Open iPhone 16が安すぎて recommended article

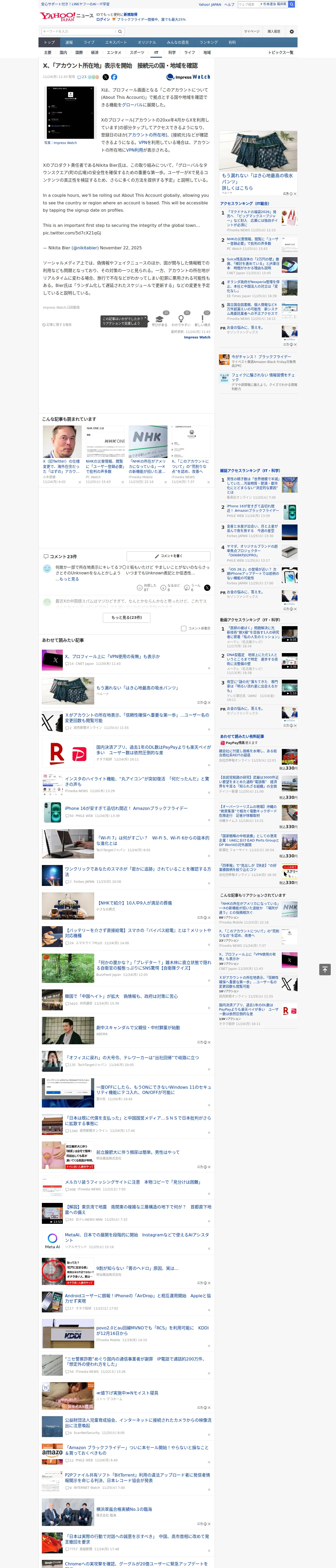(126, 808)
